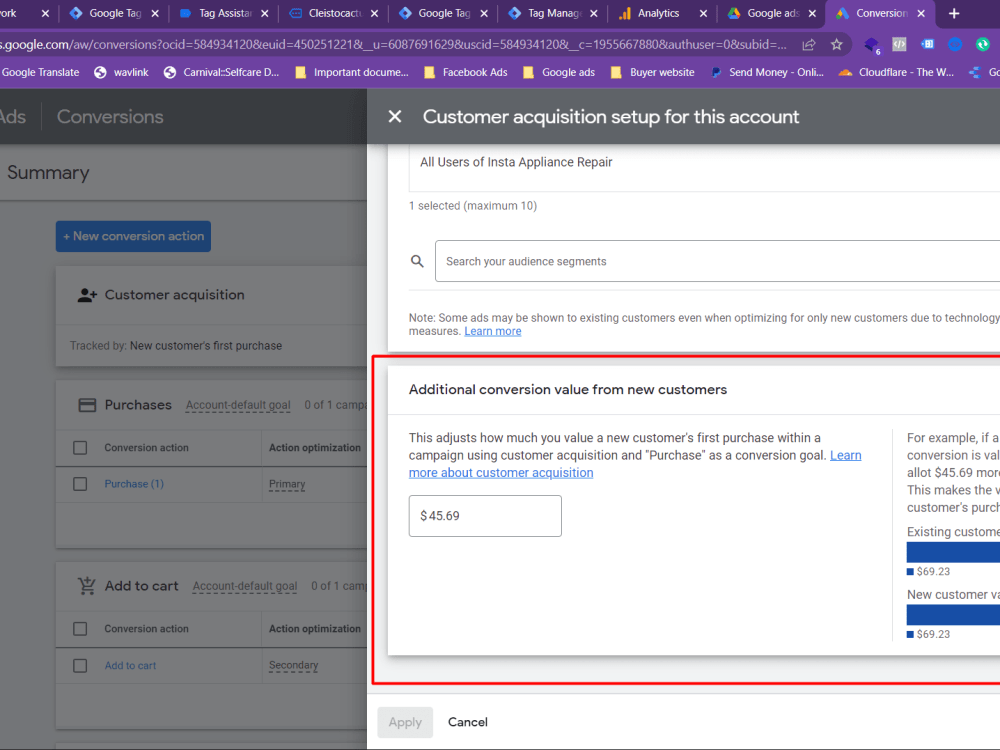
Task: Click the blue square extension icon
Action: [x=927, y=44]
